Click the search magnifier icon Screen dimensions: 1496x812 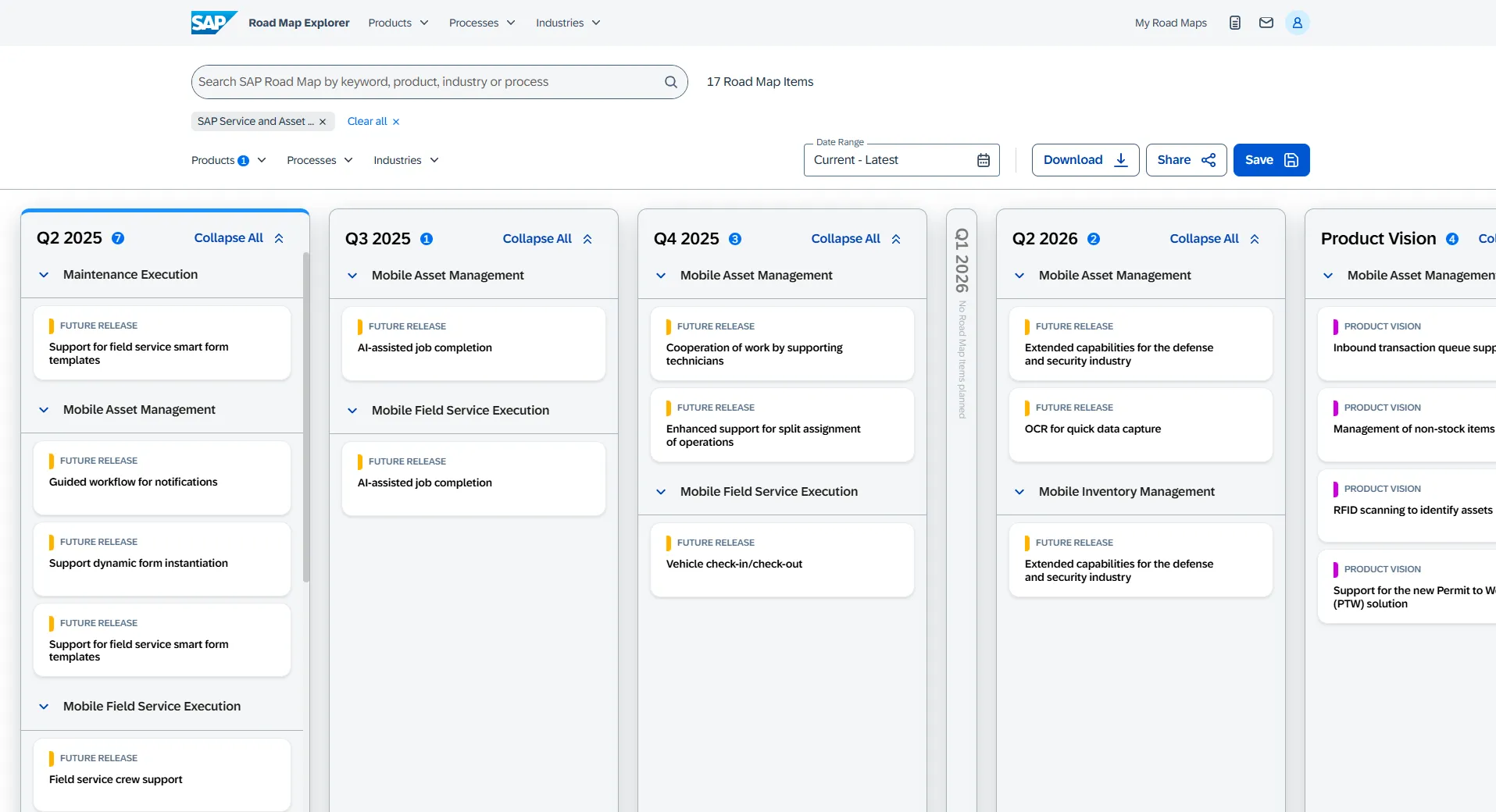pyautogui.click(x=670, y=82)
